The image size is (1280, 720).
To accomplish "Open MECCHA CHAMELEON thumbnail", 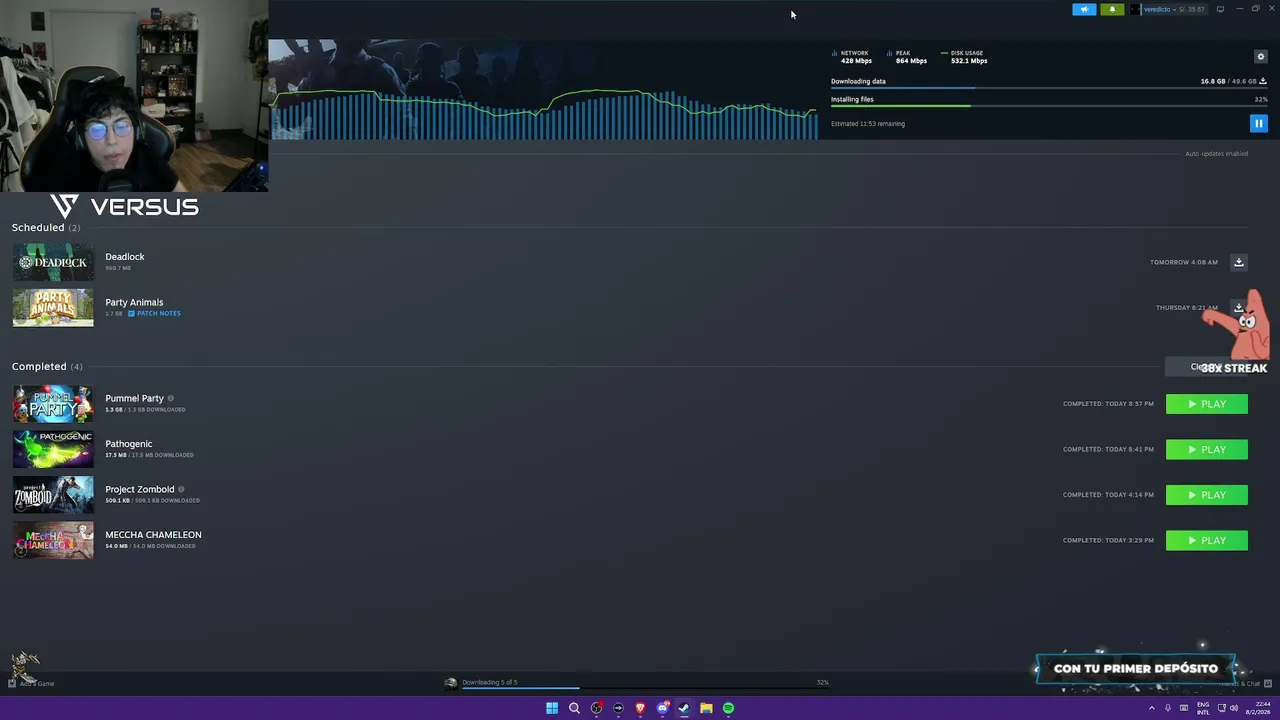I will click(x=53, y=541).
